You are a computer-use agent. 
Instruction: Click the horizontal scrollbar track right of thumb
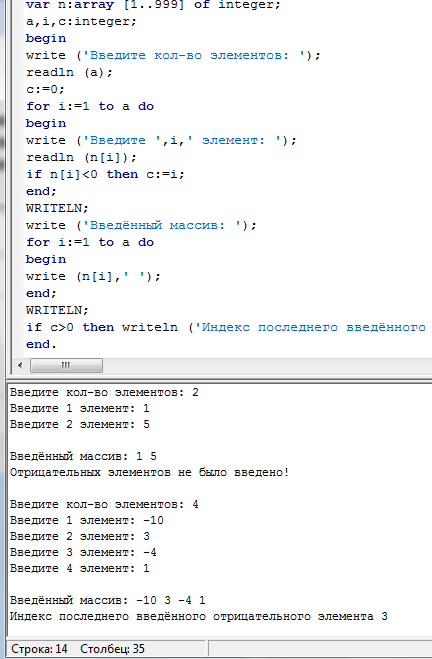(x=267, y=365)
